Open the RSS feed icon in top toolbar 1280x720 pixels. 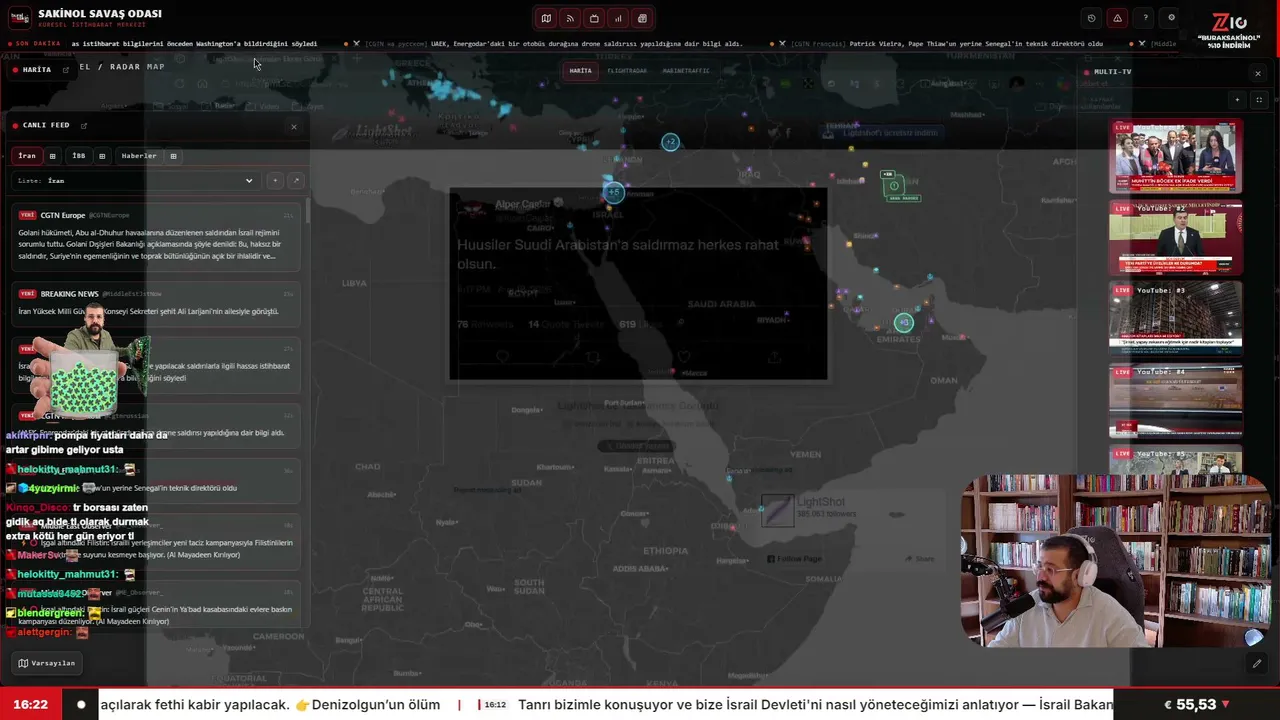pos(570,18)
